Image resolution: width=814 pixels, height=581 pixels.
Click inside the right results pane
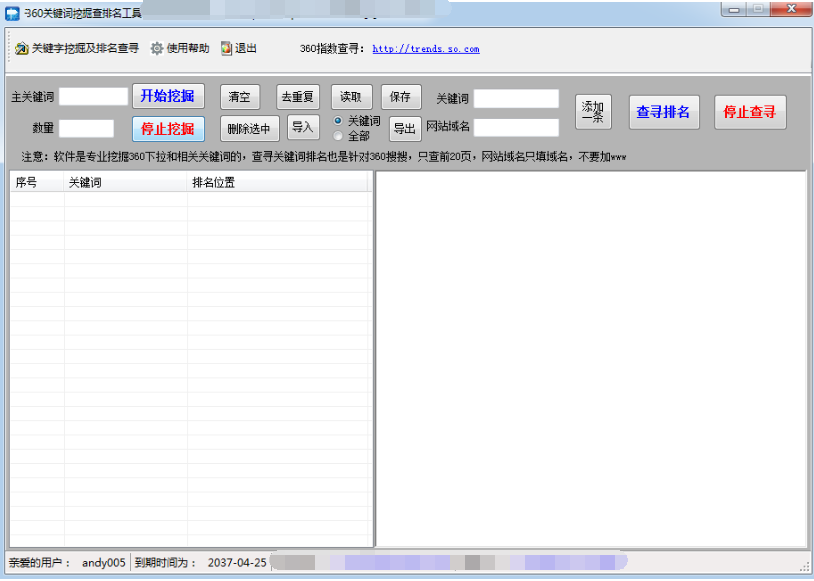tap(591, 358)
